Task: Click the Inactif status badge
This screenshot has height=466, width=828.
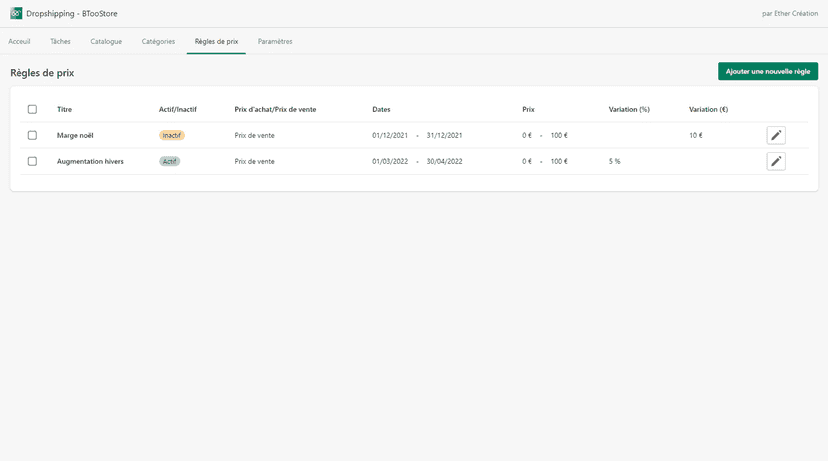Action: 172,135
